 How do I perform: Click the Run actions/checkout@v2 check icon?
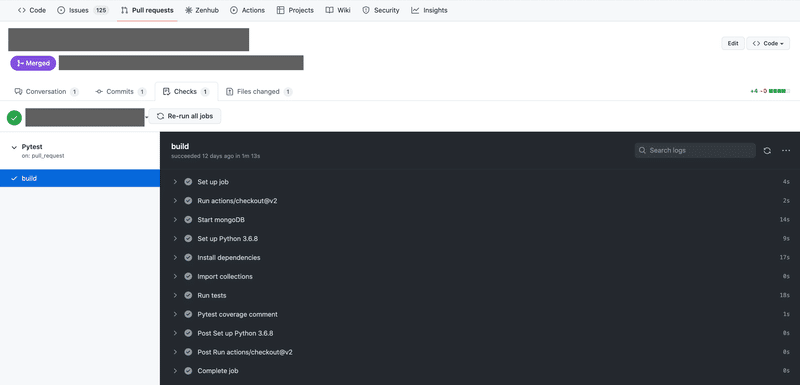[188, 201]
